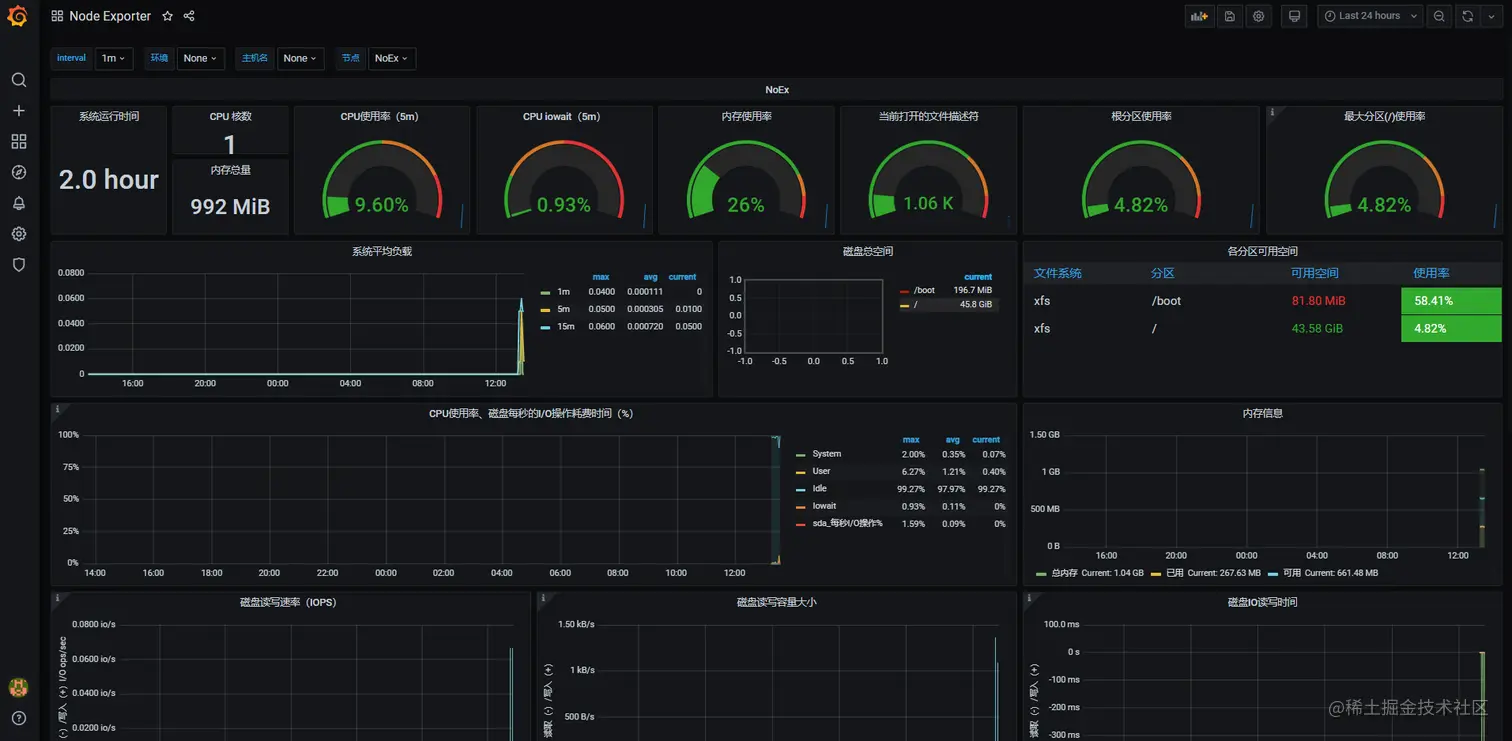Open the 系统平均负载 panel title menu
This screenshot has width=1512, height=741.
click(x=382, y=251)
